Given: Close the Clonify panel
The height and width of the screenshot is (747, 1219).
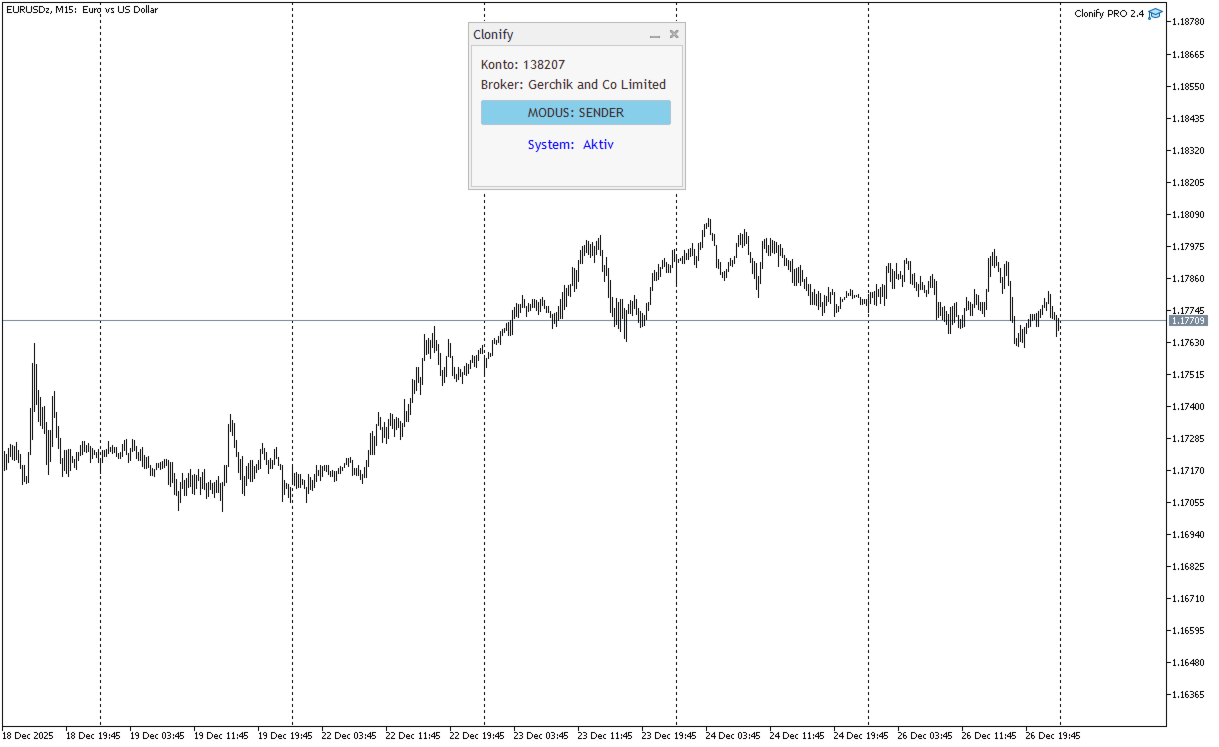Looking at the screenshot, I should pos(674,34).
